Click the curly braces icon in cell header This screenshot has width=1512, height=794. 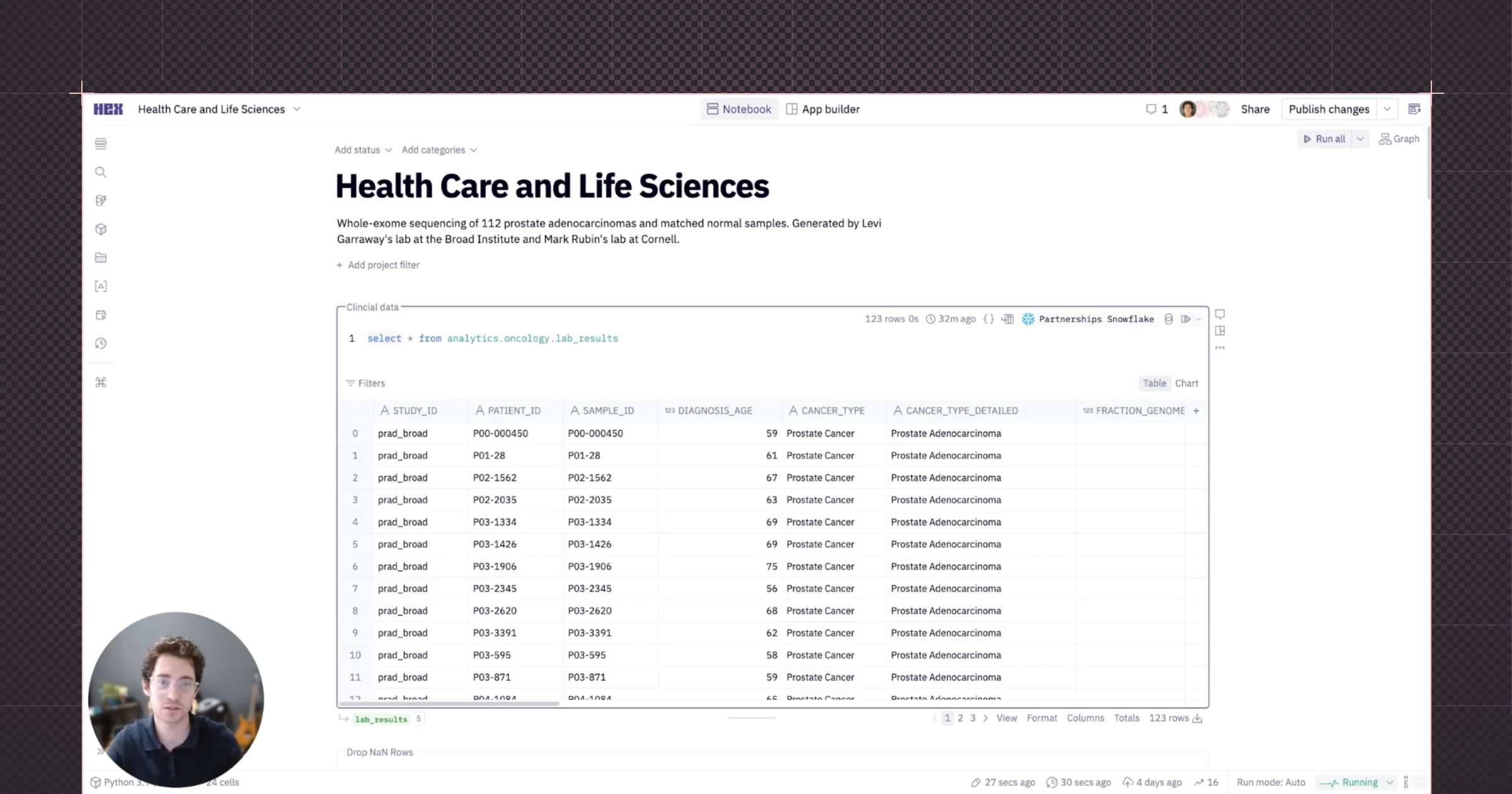tap(989, 319)
